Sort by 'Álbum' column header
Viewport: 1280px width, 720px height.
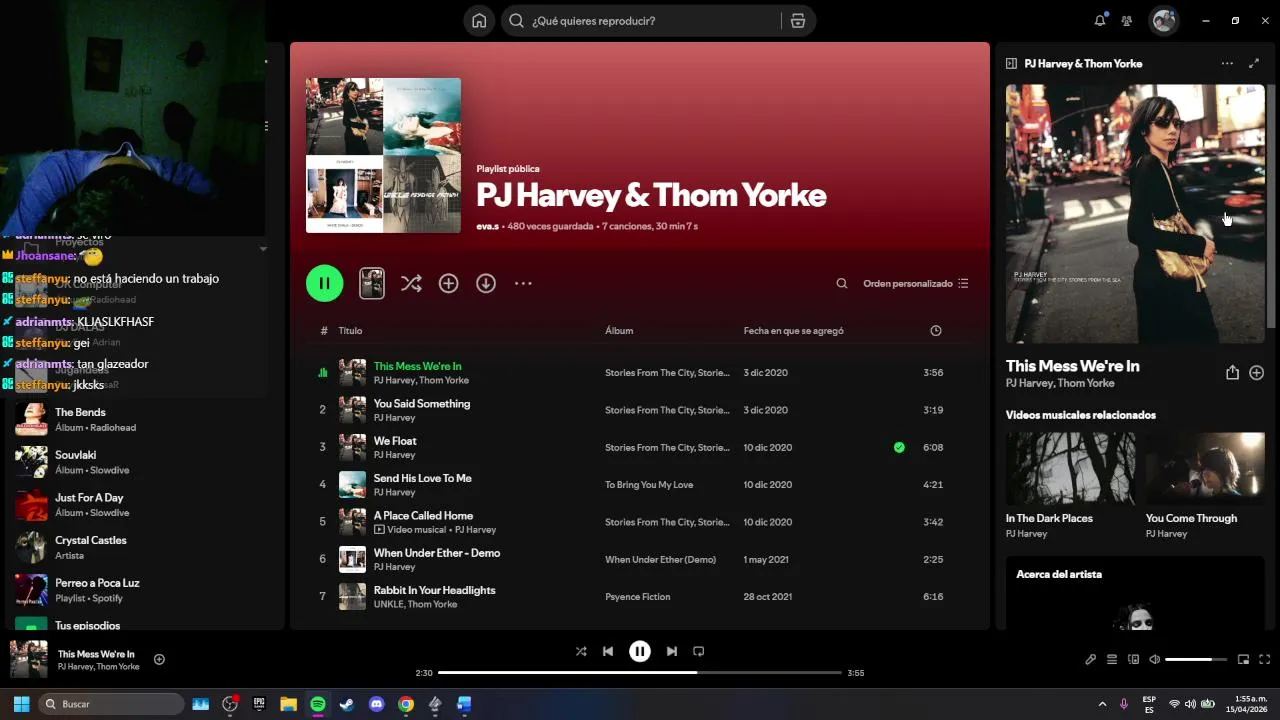pyautogui.click(x=619, y=331)
